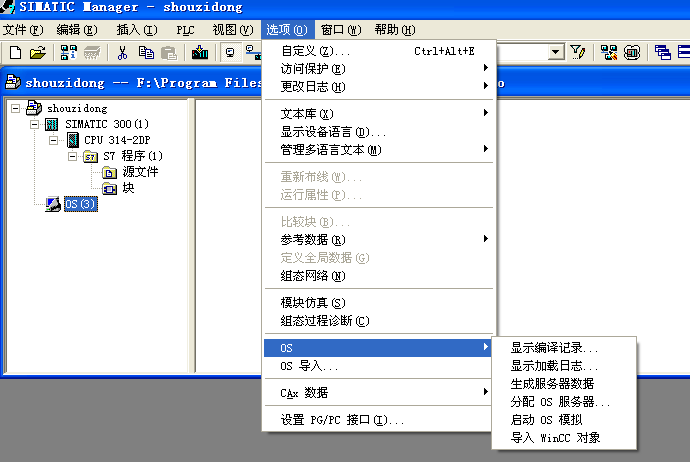Screen dimensions: 690x462
Task: Choose 显示设备语言 menu entry
Action: click(x=379, y=132)
